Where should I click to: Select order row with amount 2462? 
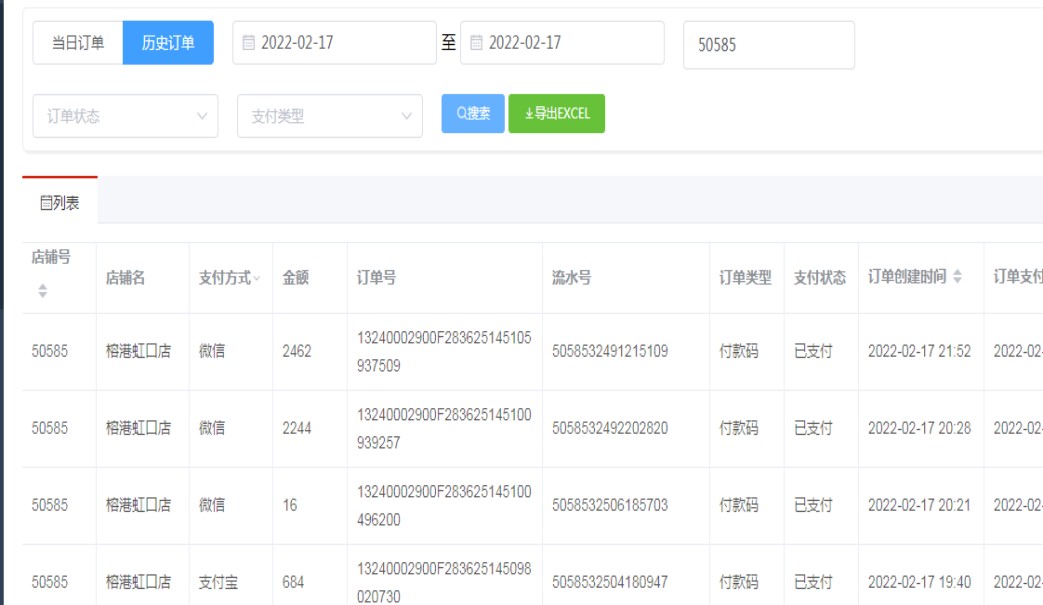pos(297,351)
